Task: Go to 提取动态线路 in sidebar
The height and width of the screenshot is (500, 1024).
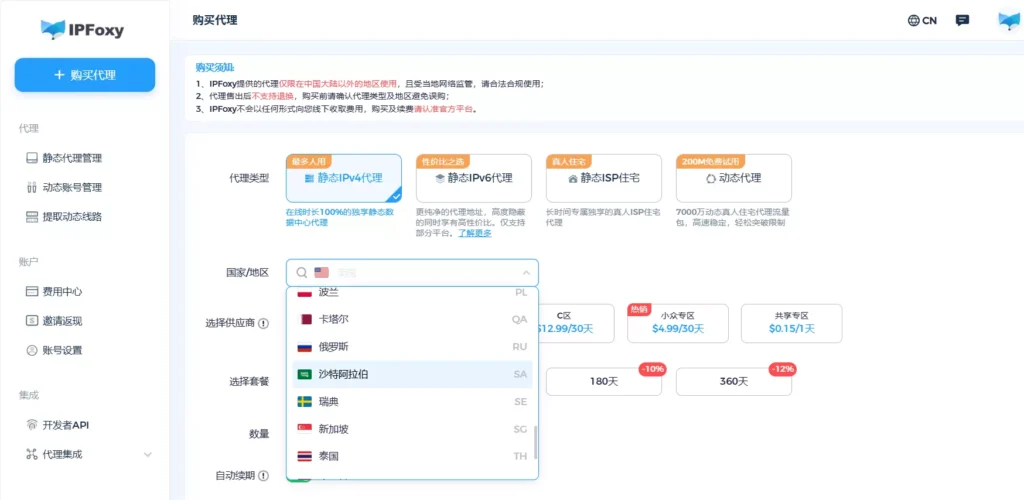Action: [x=71, y=216]
